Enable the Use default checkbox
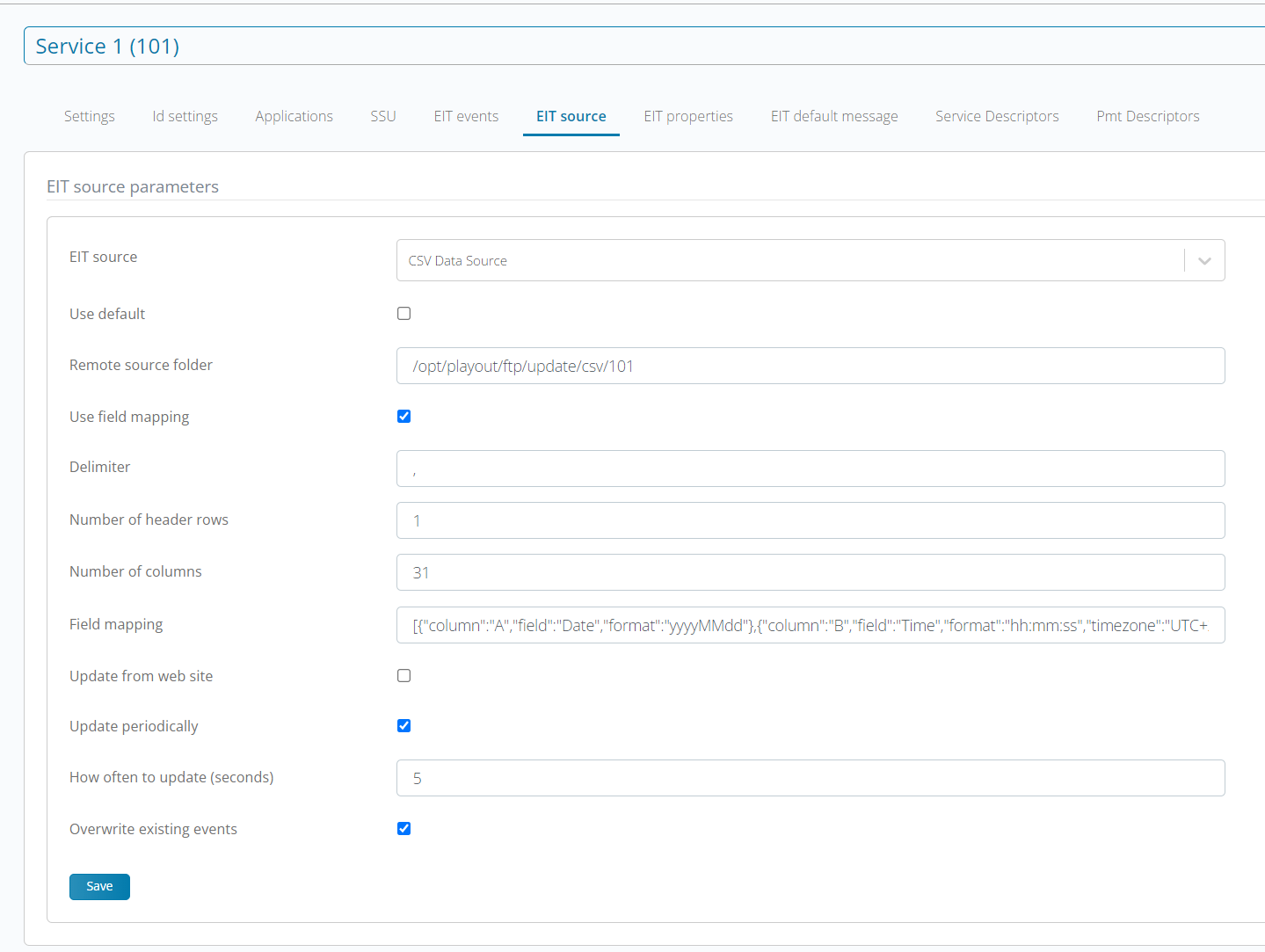1265x952 pixels. pyautogui.click(x=404, y=314)
